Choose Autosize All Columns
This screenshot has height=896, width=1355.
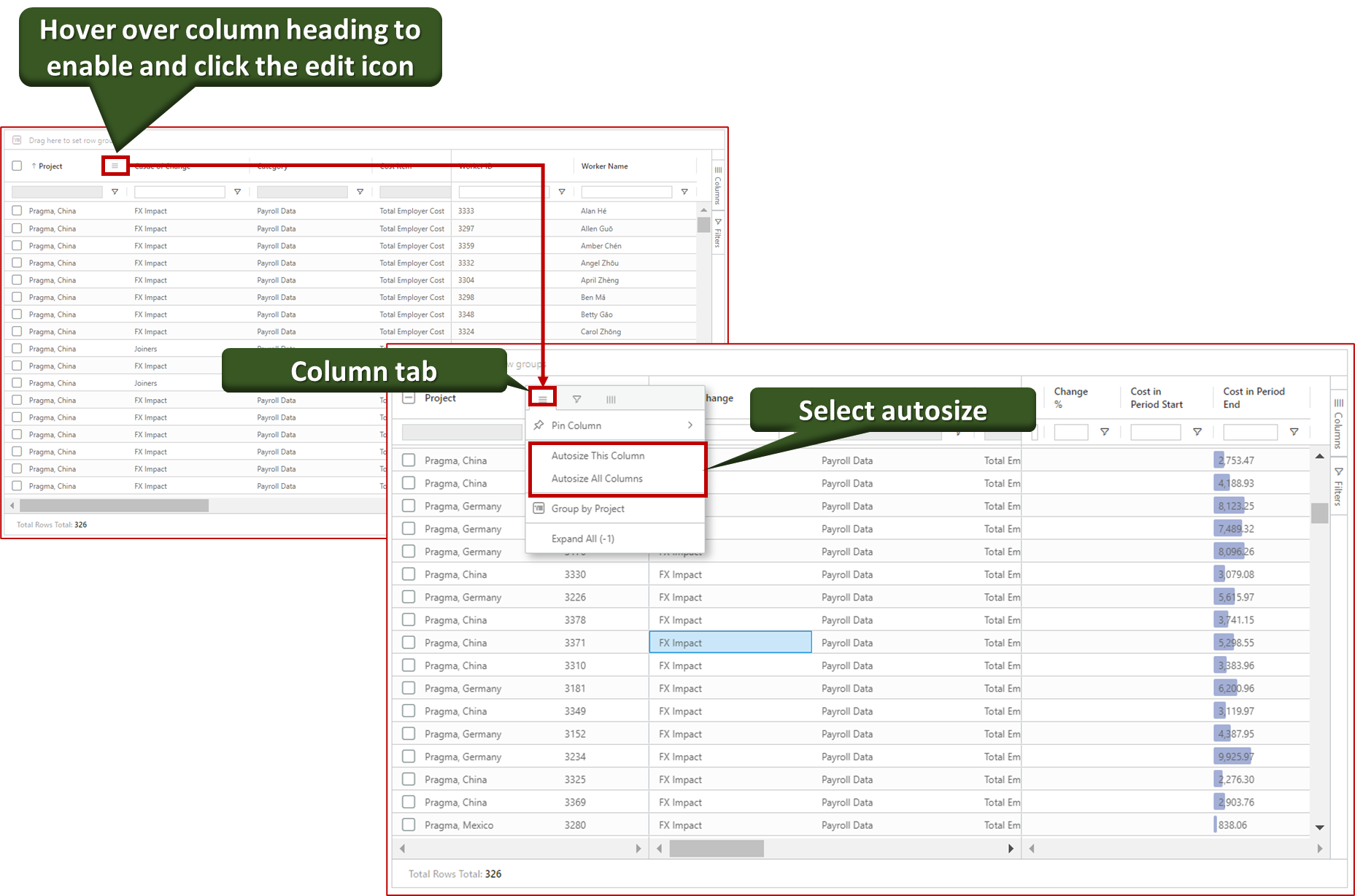pos(597,479)
